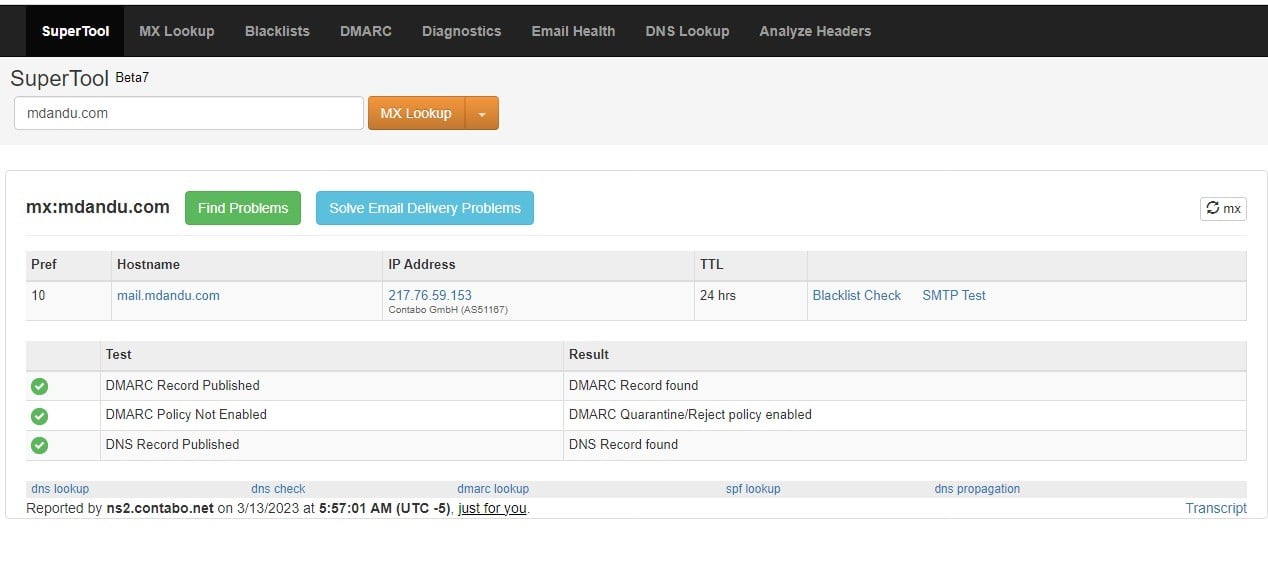This screenshot has width=1268, height=565.
Task: Open the SuperTool tab
Action: [75, 31]
